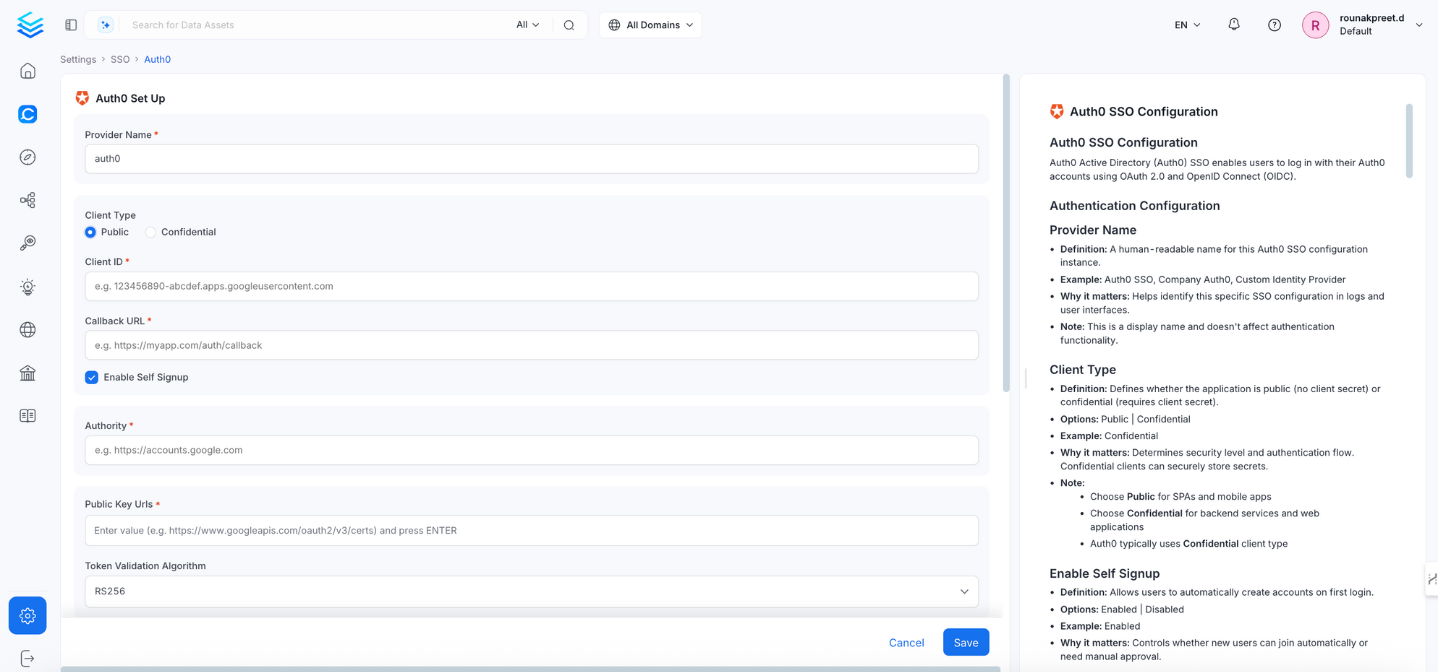Open the Domains globe icon

coord(27,328)
